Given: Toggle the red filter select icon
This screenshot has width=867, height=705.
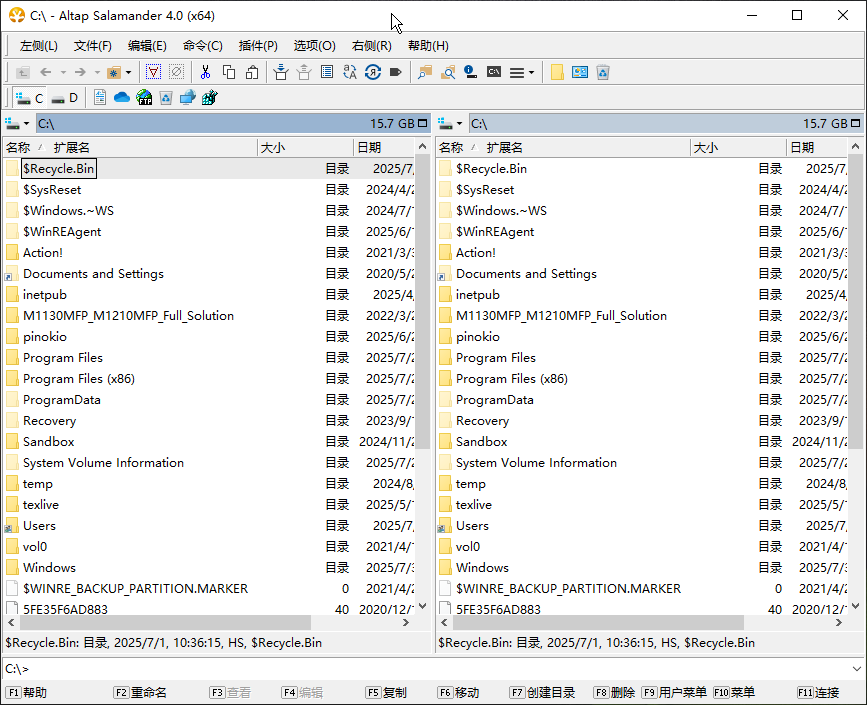Looking at the screenshot, I should [x=153, y=72].
